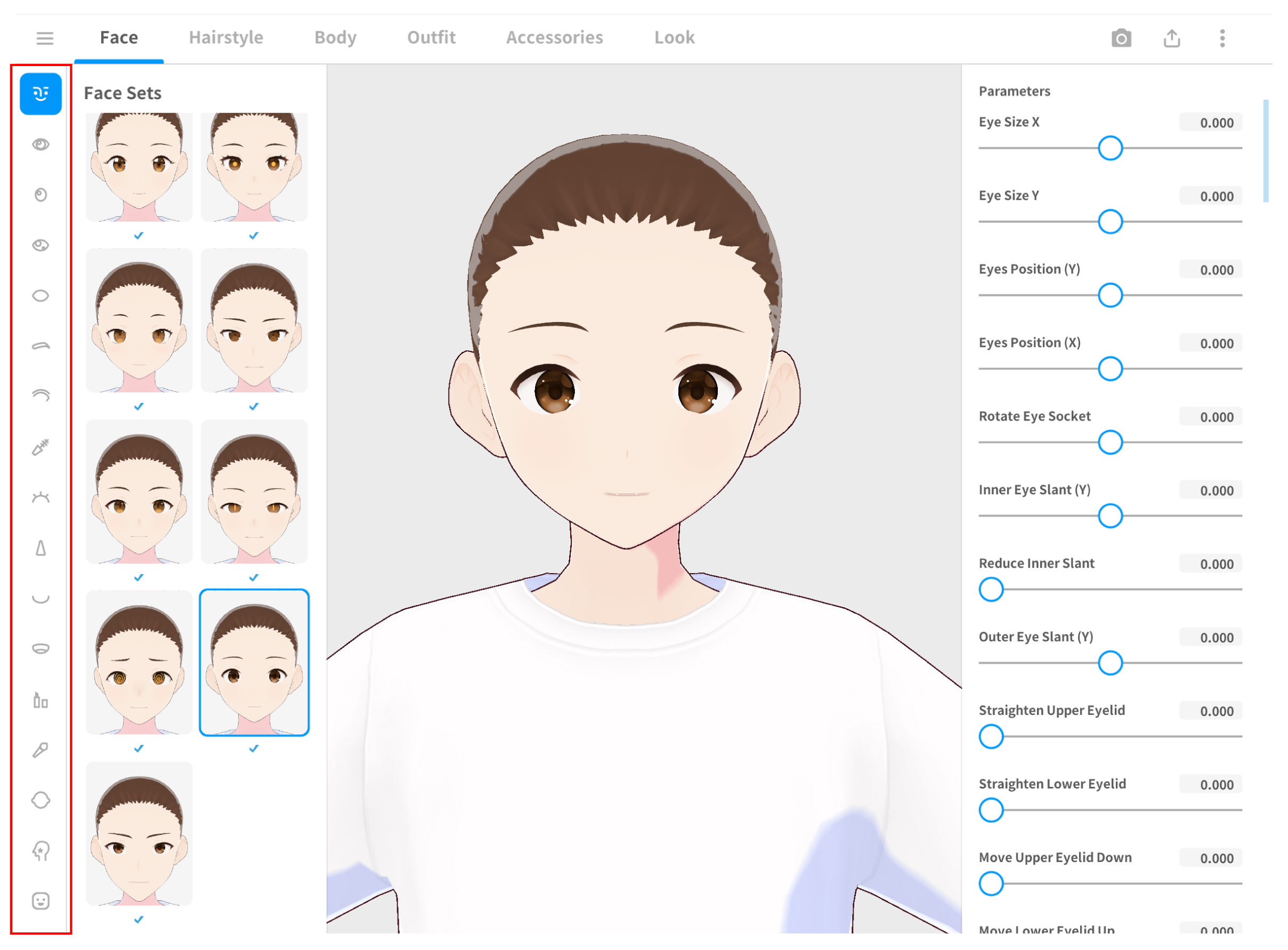Image resolution: width=1288 pixels, height=950 pixels.
Task: Click the Parameters panel scrollbar
Action: coord(1265,151)
